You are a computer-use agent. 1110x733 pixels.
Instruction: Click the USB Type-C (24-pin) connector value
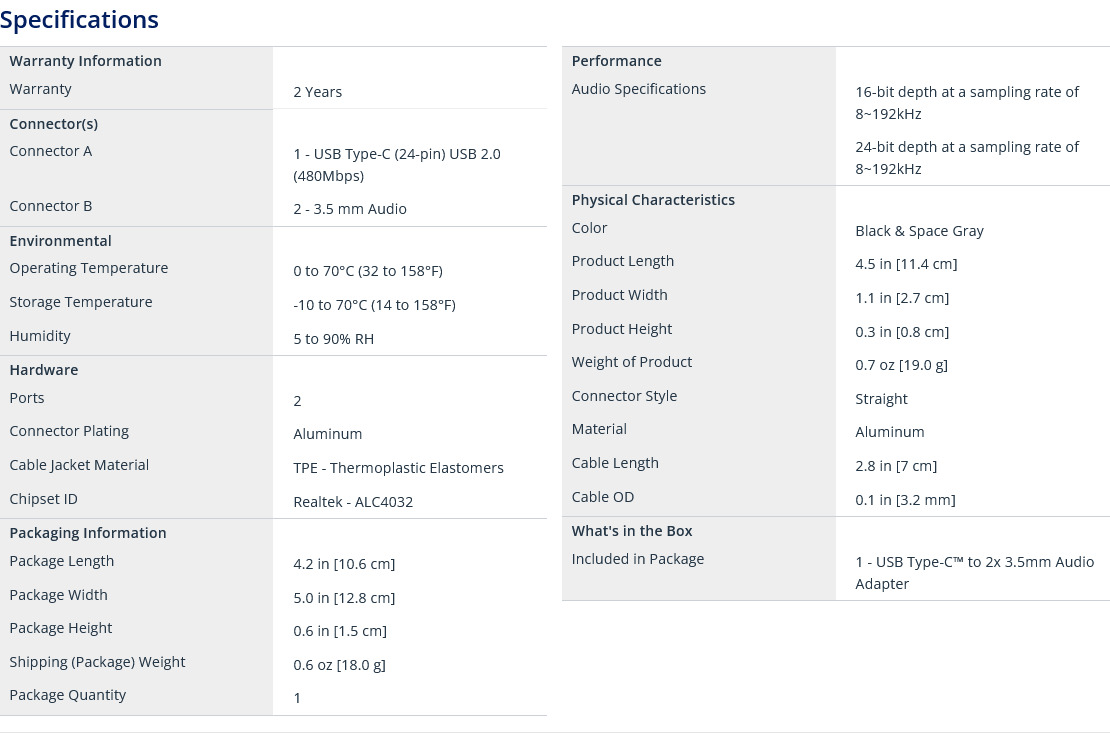coord(396,165)
